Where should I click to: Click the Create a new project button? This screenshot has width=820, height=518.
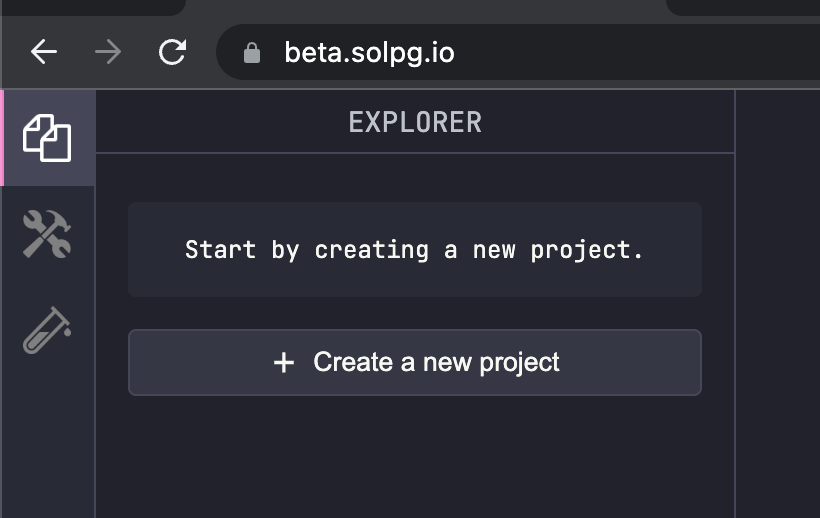(415, 362)
